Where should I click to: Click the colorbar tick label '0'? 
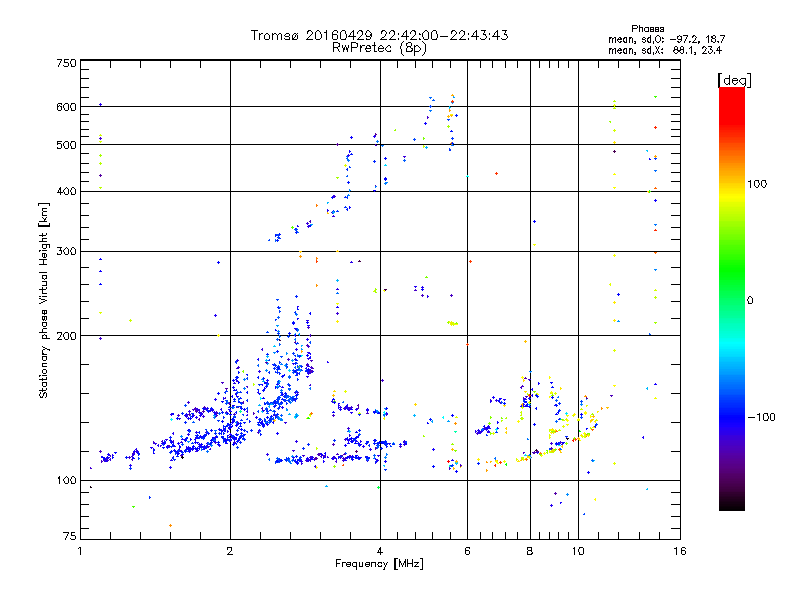coord(750,300)
